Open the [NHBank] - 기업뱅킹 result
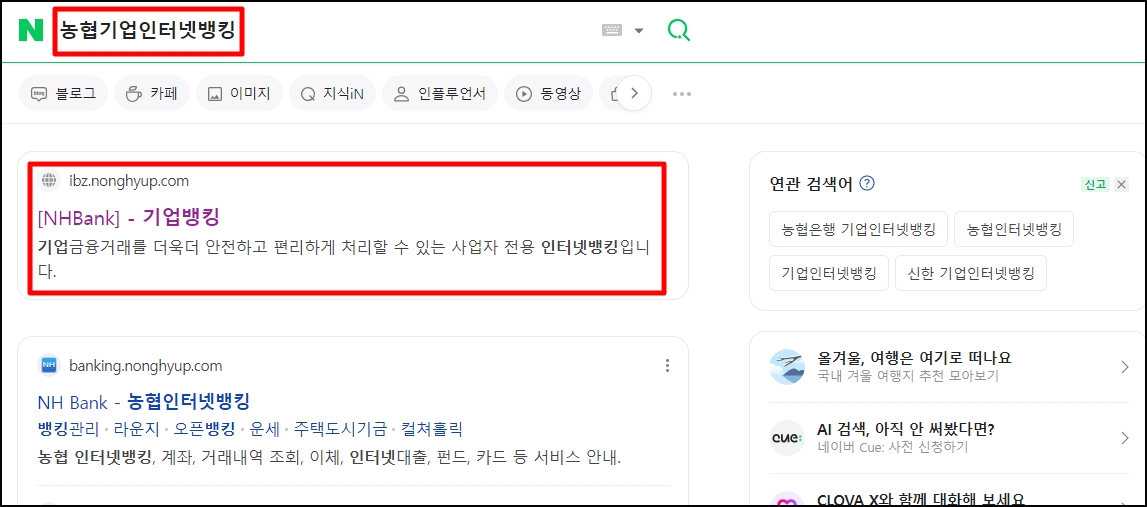This screenshot has height=507, width=1147. 129,217
